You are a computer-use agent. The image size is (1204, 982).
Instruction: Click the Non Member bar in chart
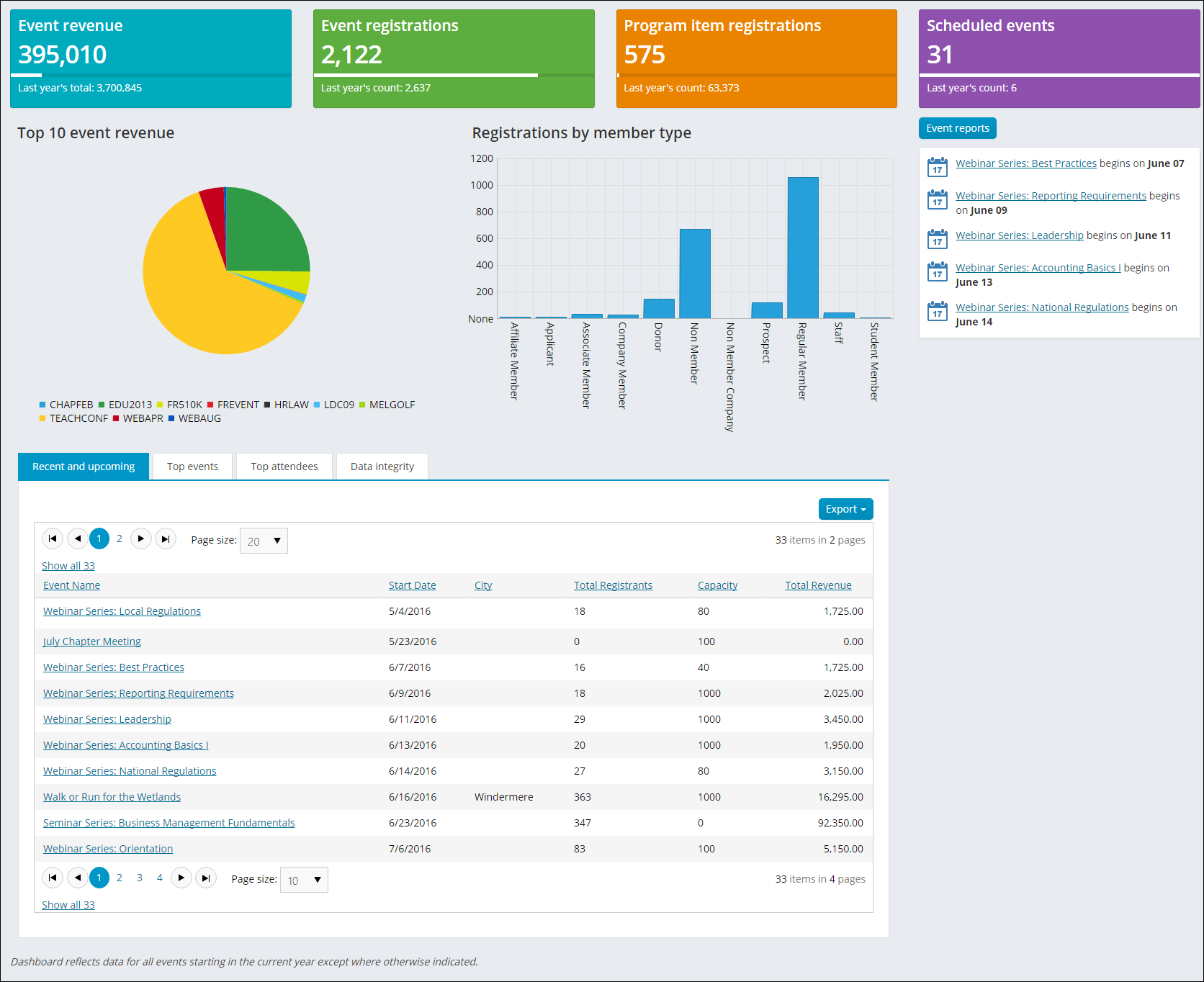click(x=695, y=274)
